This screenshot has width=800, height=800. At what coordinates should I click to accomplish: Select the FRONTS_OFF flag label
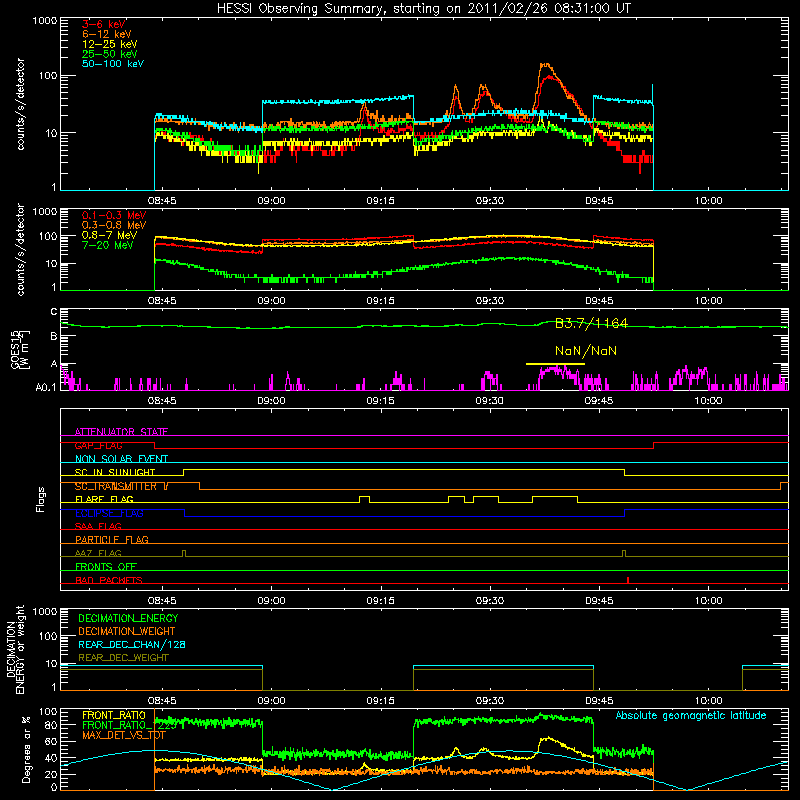pos(106,566)
